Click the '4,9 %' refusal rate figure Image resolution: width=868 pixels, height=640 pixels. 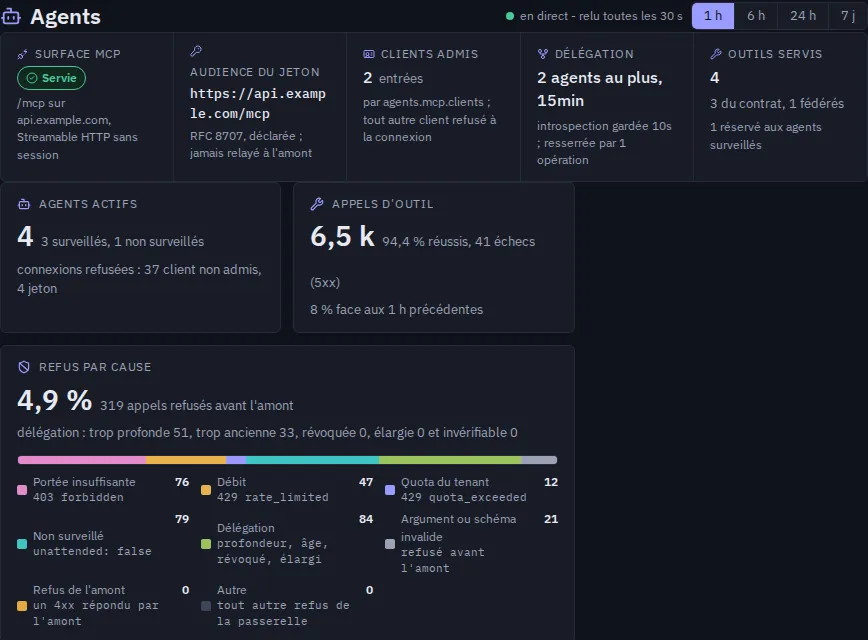coord(55,400)
